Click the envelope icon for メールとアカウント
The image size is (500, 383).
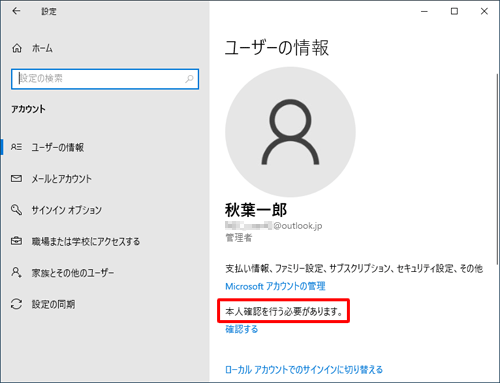(x=16, y=178)
